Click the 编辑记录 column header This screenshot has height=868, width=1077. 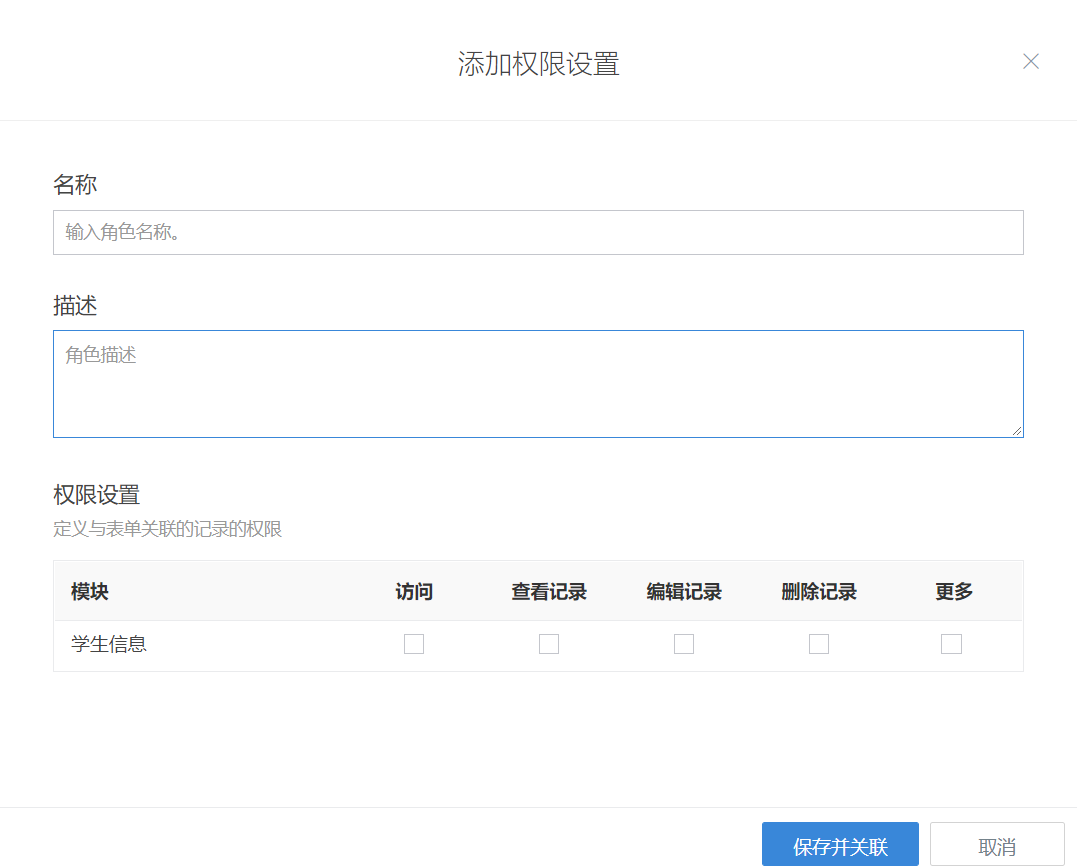click(x=684, y=592)
